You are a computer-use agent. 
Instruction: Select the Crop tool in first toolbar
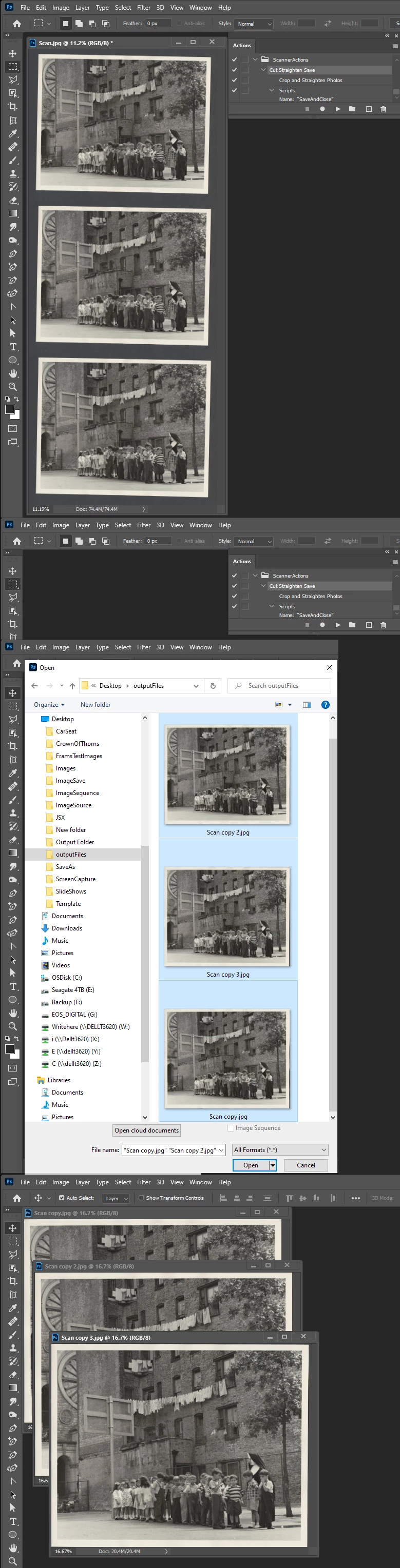coord(13,106)
